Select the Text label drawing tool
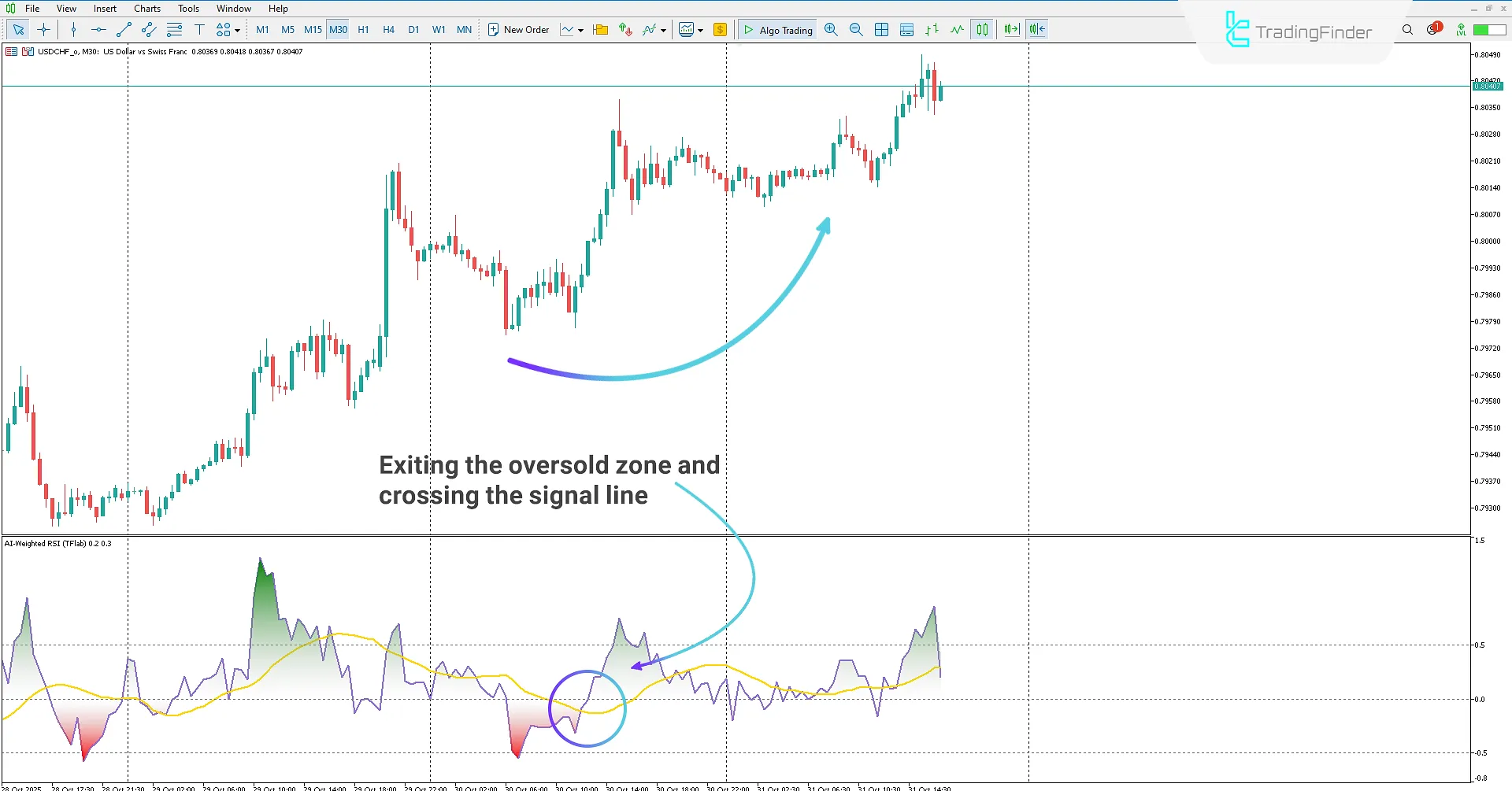1512x791 pixels. coord(199,29)
